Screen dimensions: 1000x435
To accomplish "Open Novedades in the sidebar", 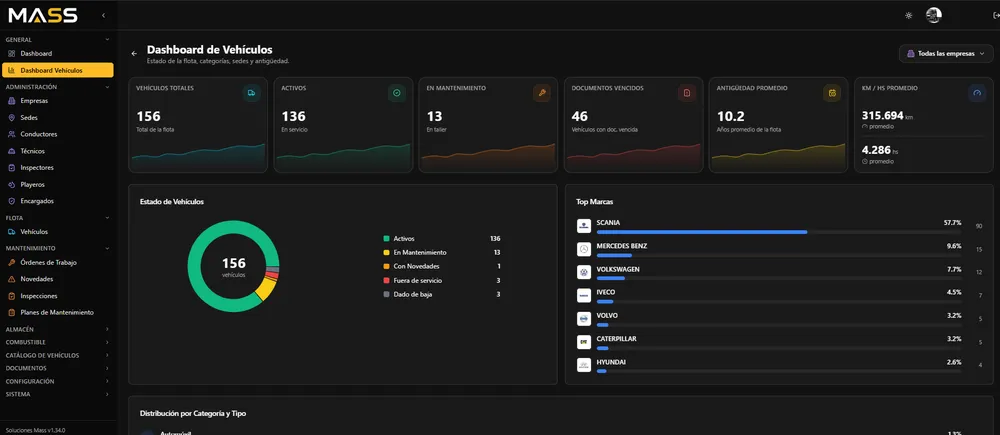I will pyautogui.click(x=57, y=279).
